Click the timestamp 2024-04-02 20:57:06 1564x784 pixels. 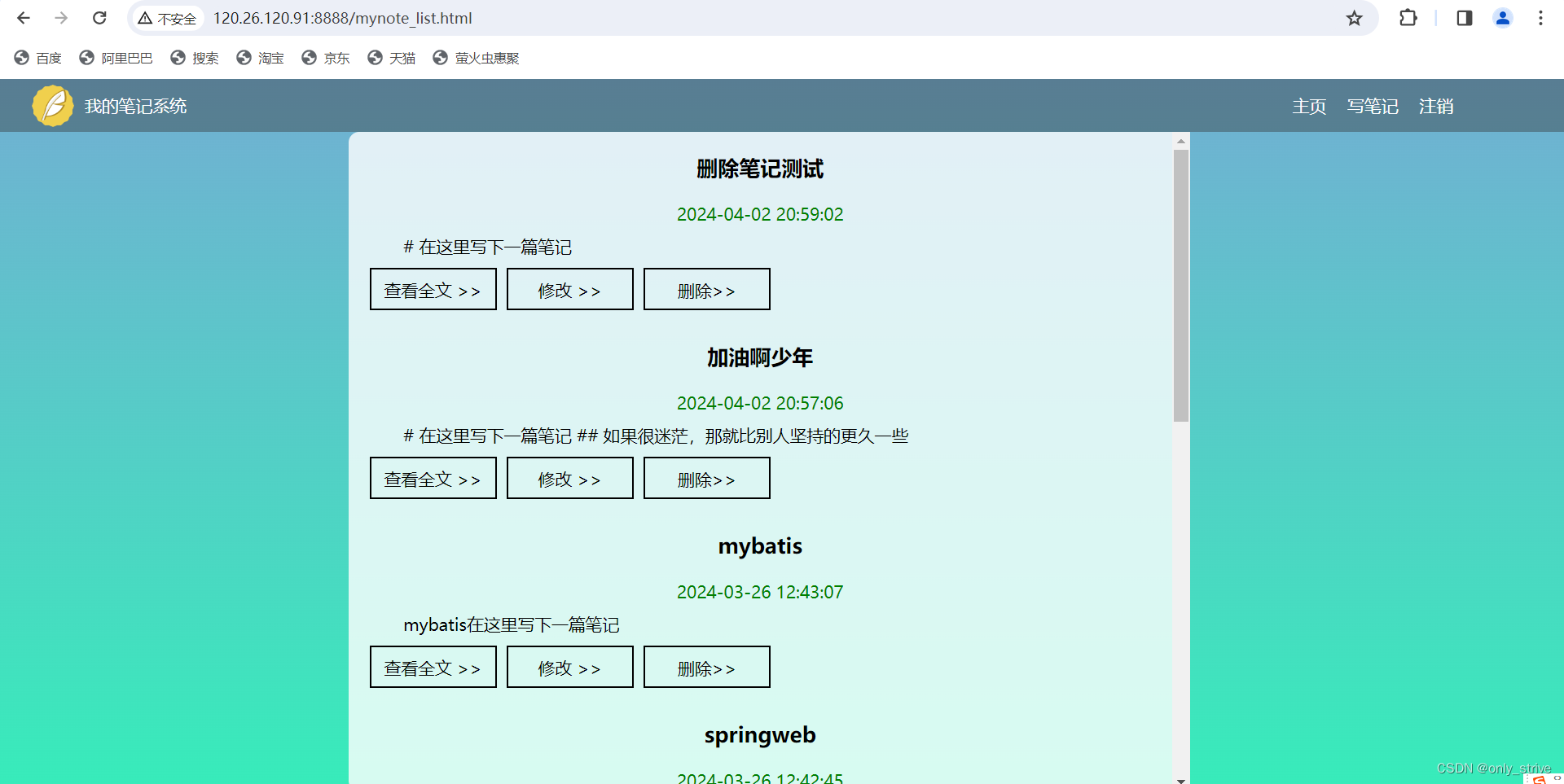pyautogui.click(x=760, y=403)
